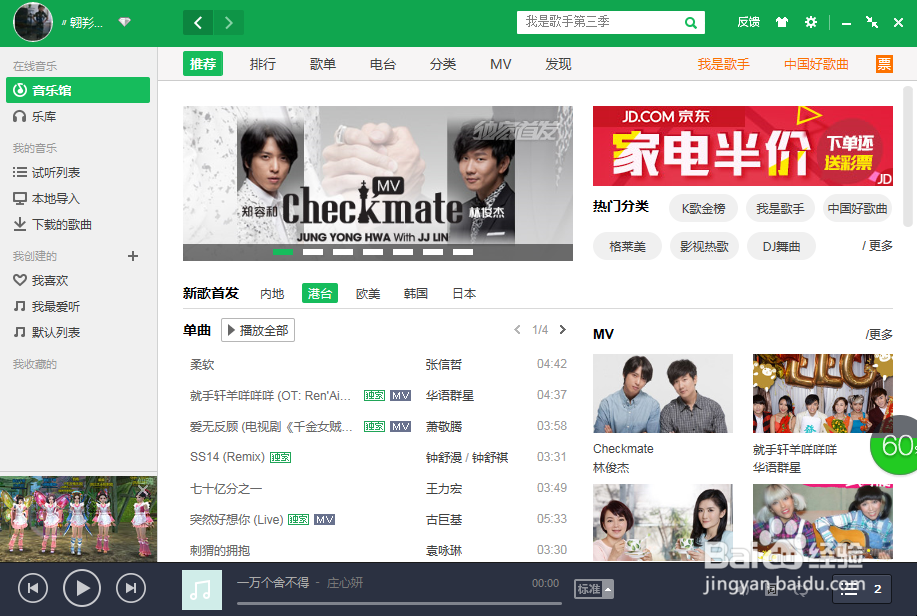Click the 播放全部 button
The width and height of the screenshot is (917, 616).
pos(257,329)
